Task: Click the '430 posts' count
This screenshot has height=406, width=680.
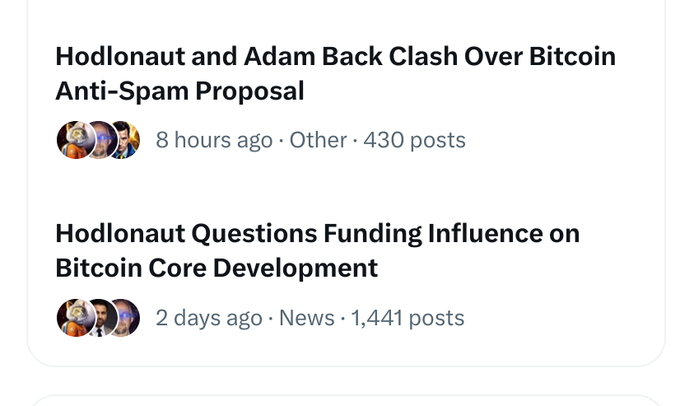Action: 414,140
